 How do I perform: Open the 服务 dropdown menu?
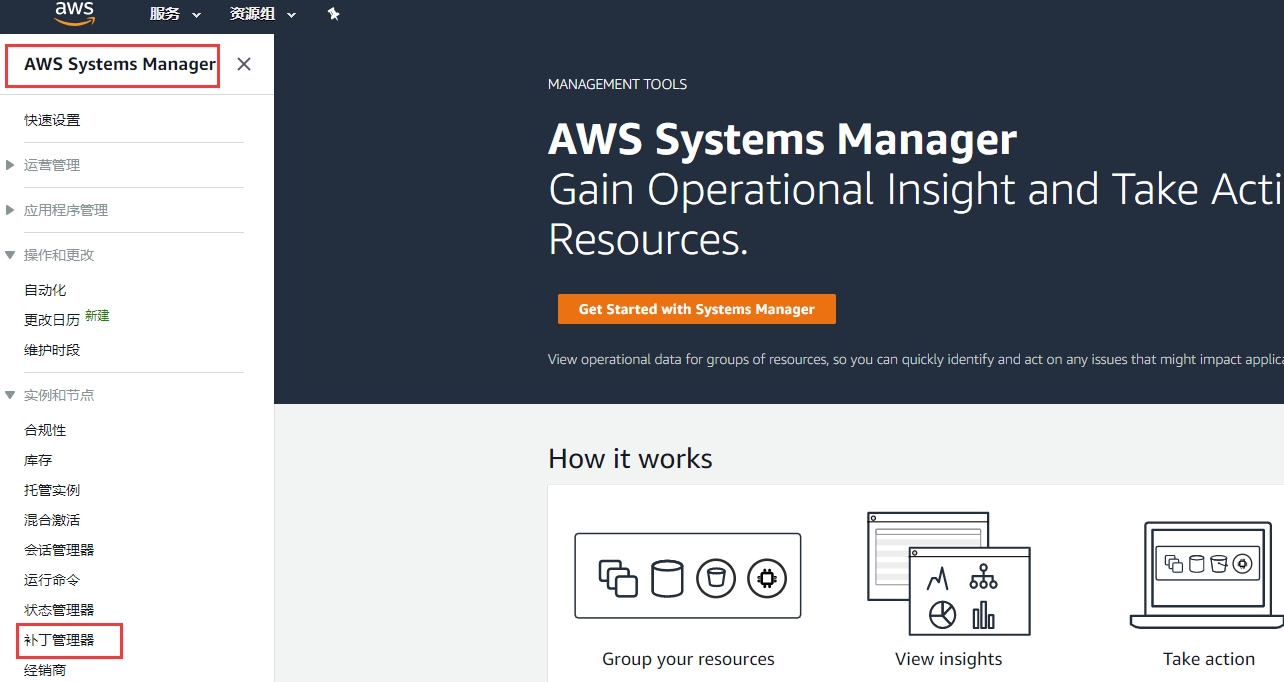pos(175,14)
